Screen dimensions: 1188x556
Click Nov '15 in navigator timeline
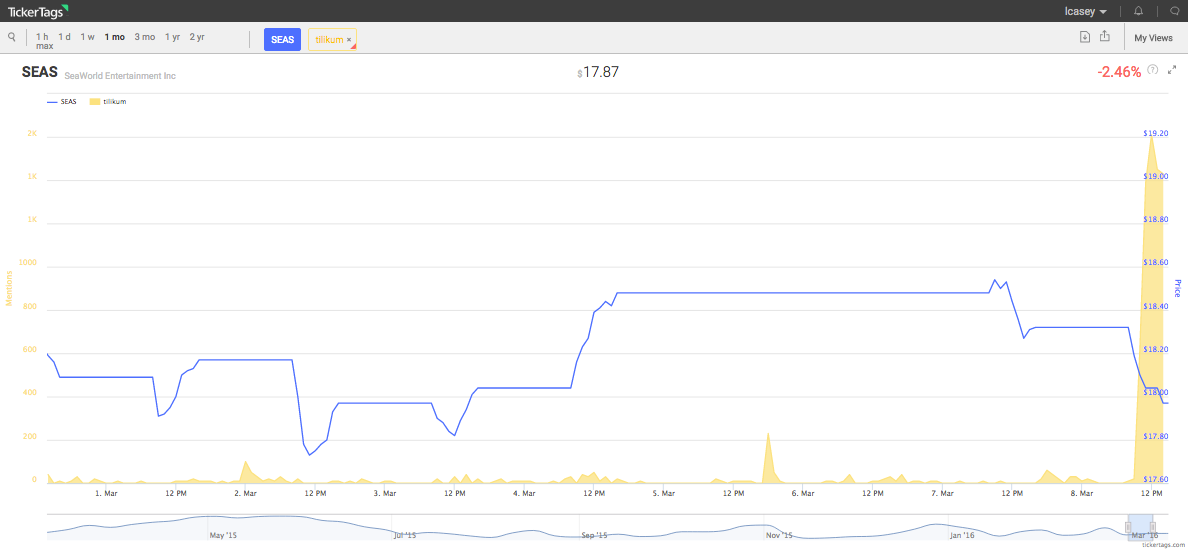pyautogui.click(x=779, y=536)
